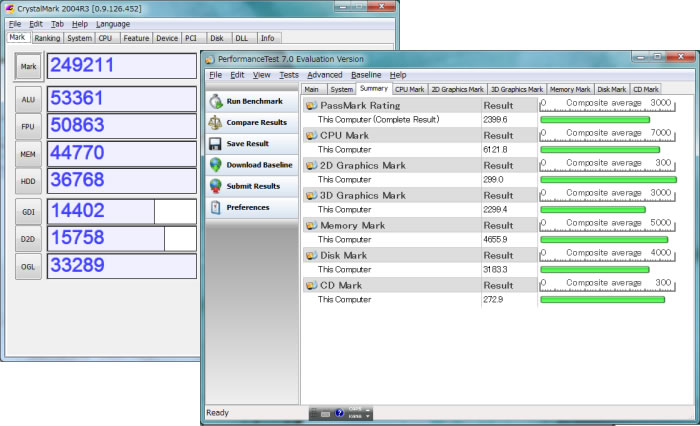Click the Preferences icon in the sidebar
This screenshot has width=700, height=426.
(216, 207)
